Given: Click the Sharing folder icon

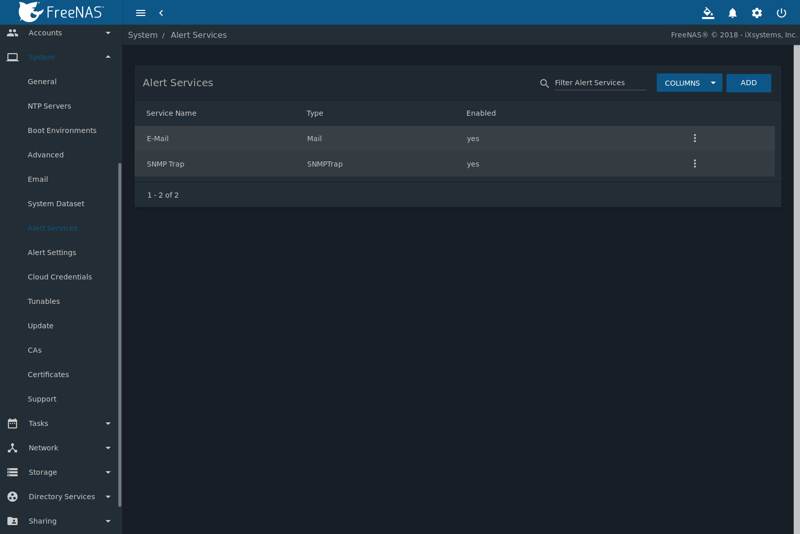Looking at the screenshot, I should 13,521.
